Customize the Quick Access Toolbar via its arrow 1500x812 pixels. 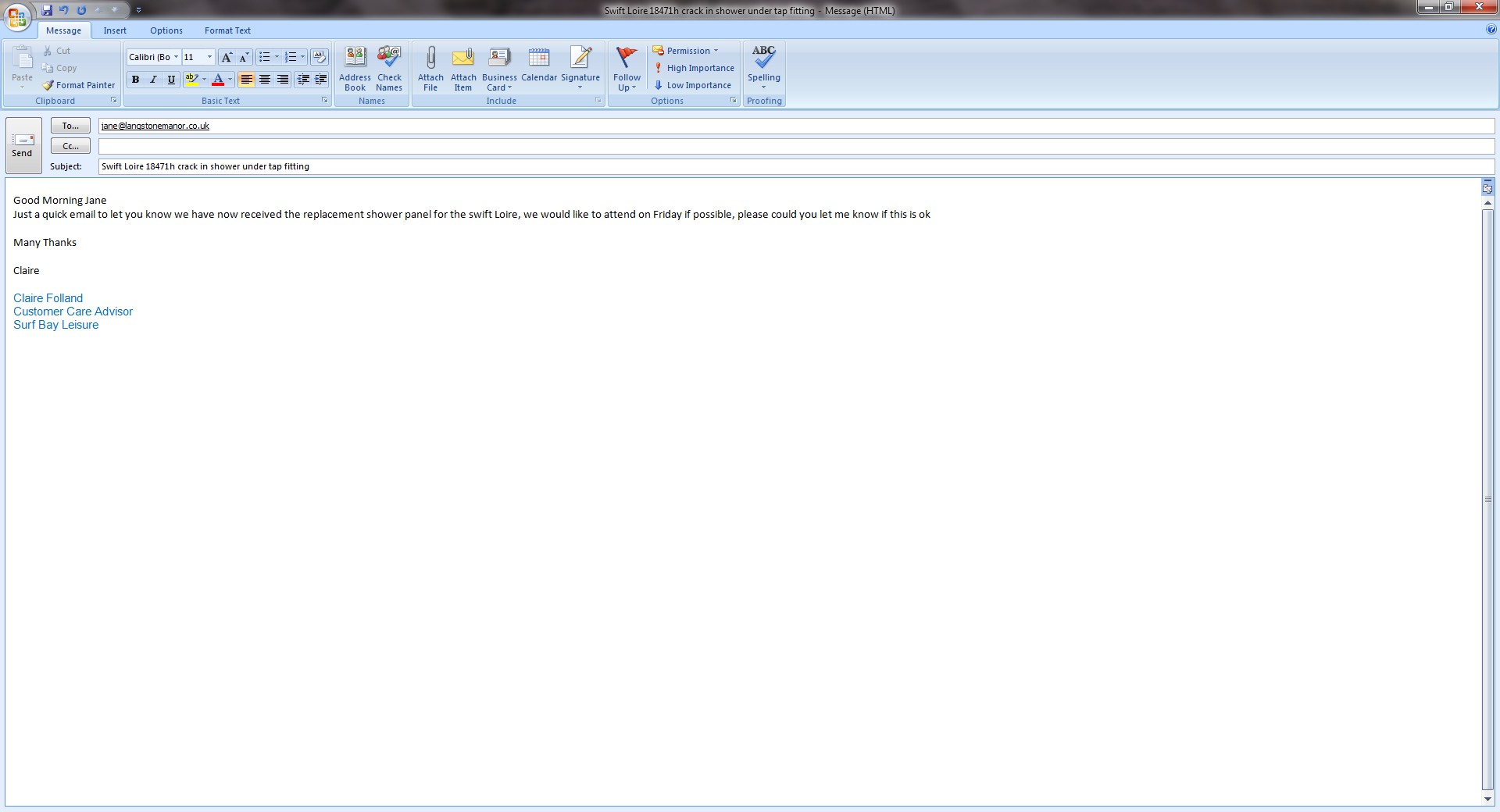click(x=138, y=10)
